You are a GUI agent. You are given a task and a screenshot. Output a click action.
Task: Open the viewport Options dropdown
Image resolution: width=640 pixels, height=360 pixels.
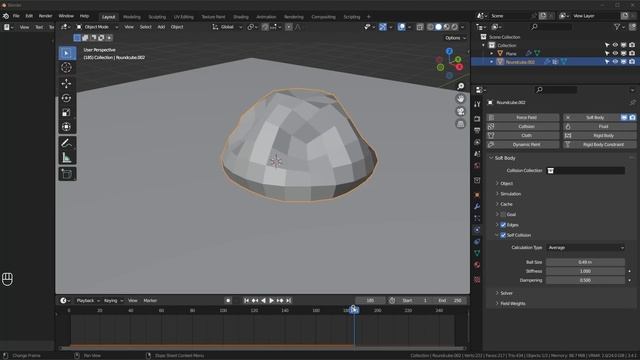tap(455, 38)
